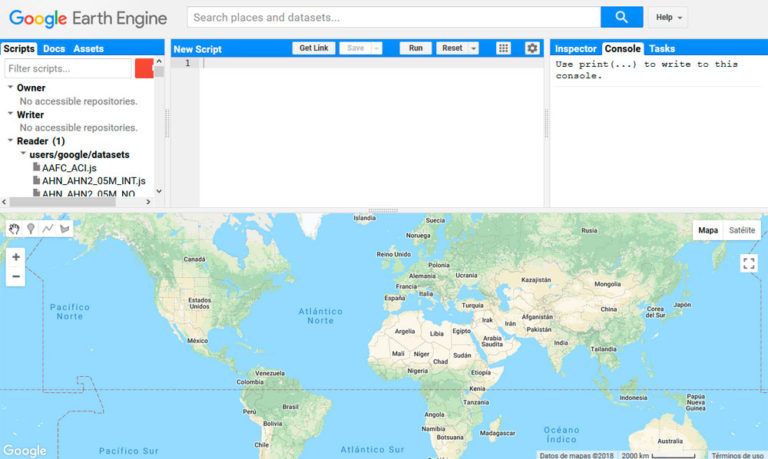Click the Reset button
The width and height of the screenshot is (768, 459).
pos(452,48)
